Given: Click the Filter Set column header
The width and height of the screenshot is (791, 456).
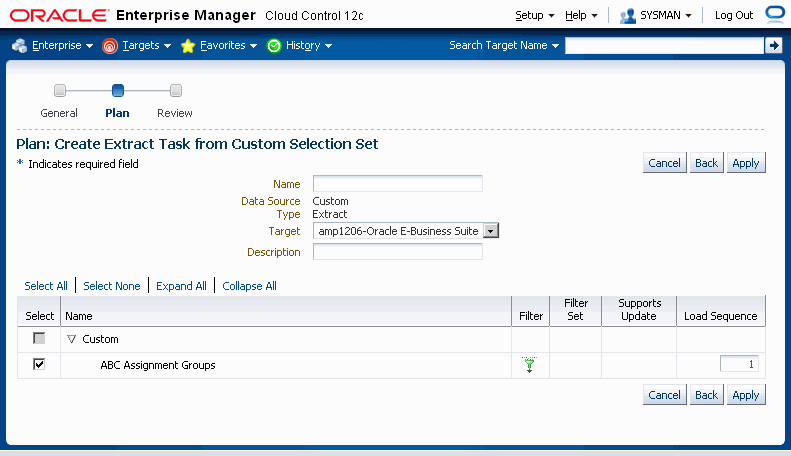Looking at the screenshot, I should (x=576, y=310).
